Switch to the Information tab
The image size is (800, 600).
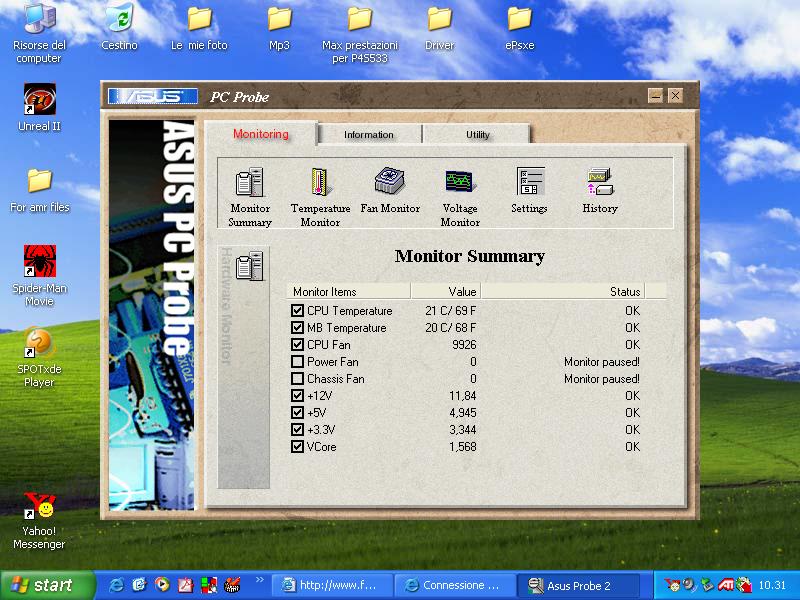click(369, 135)
